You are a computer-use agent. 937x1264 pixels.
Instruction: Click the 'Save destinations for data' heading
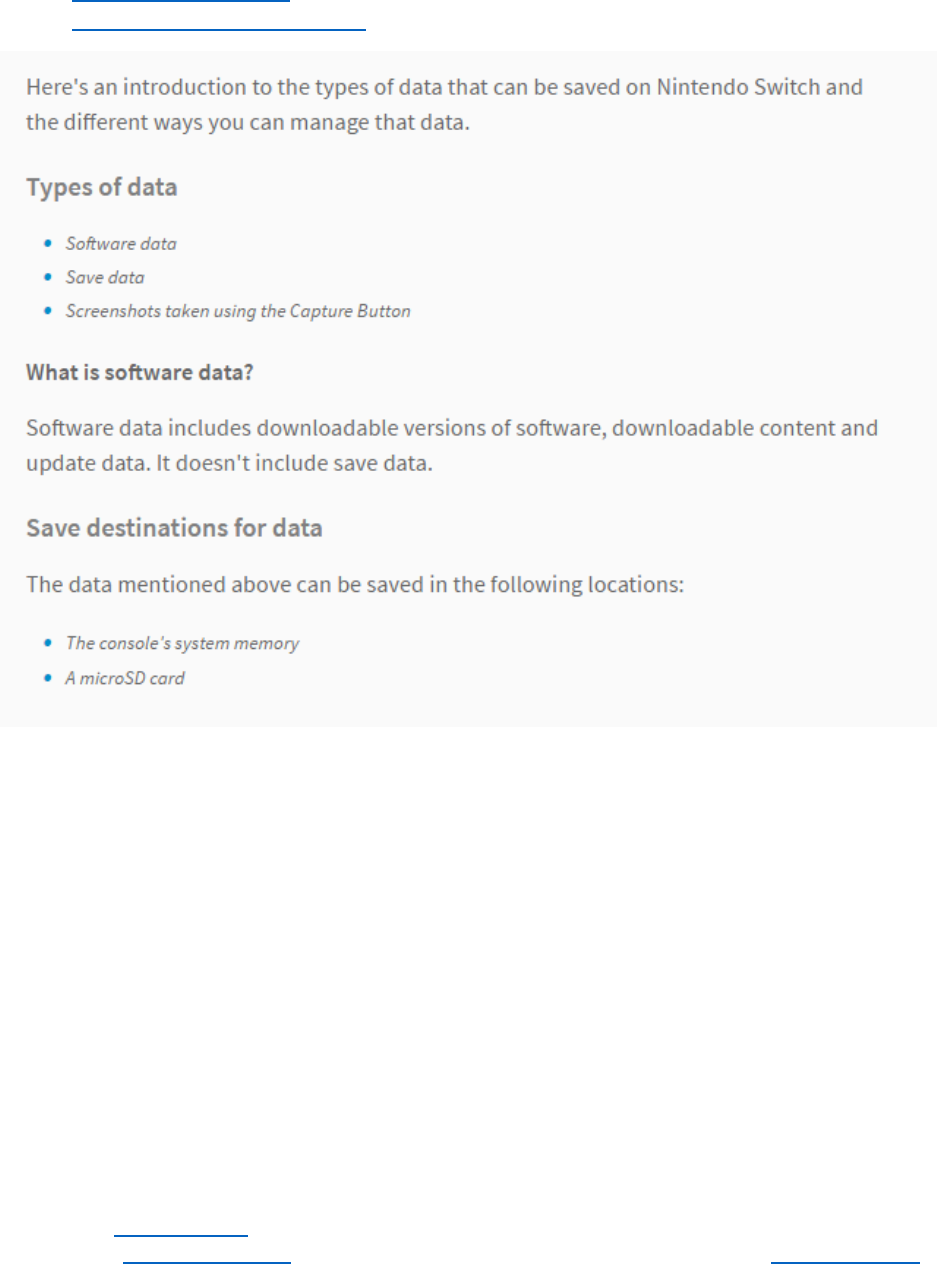click(174, 527)
